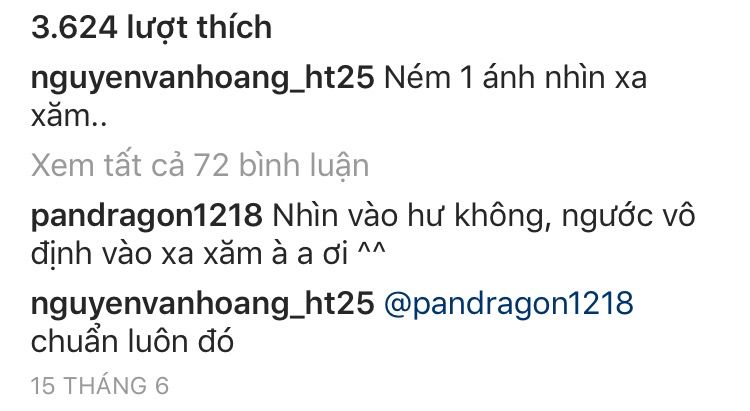Select the caption text Ném 1 ánh nhìn xa xăm

point(339,97)
